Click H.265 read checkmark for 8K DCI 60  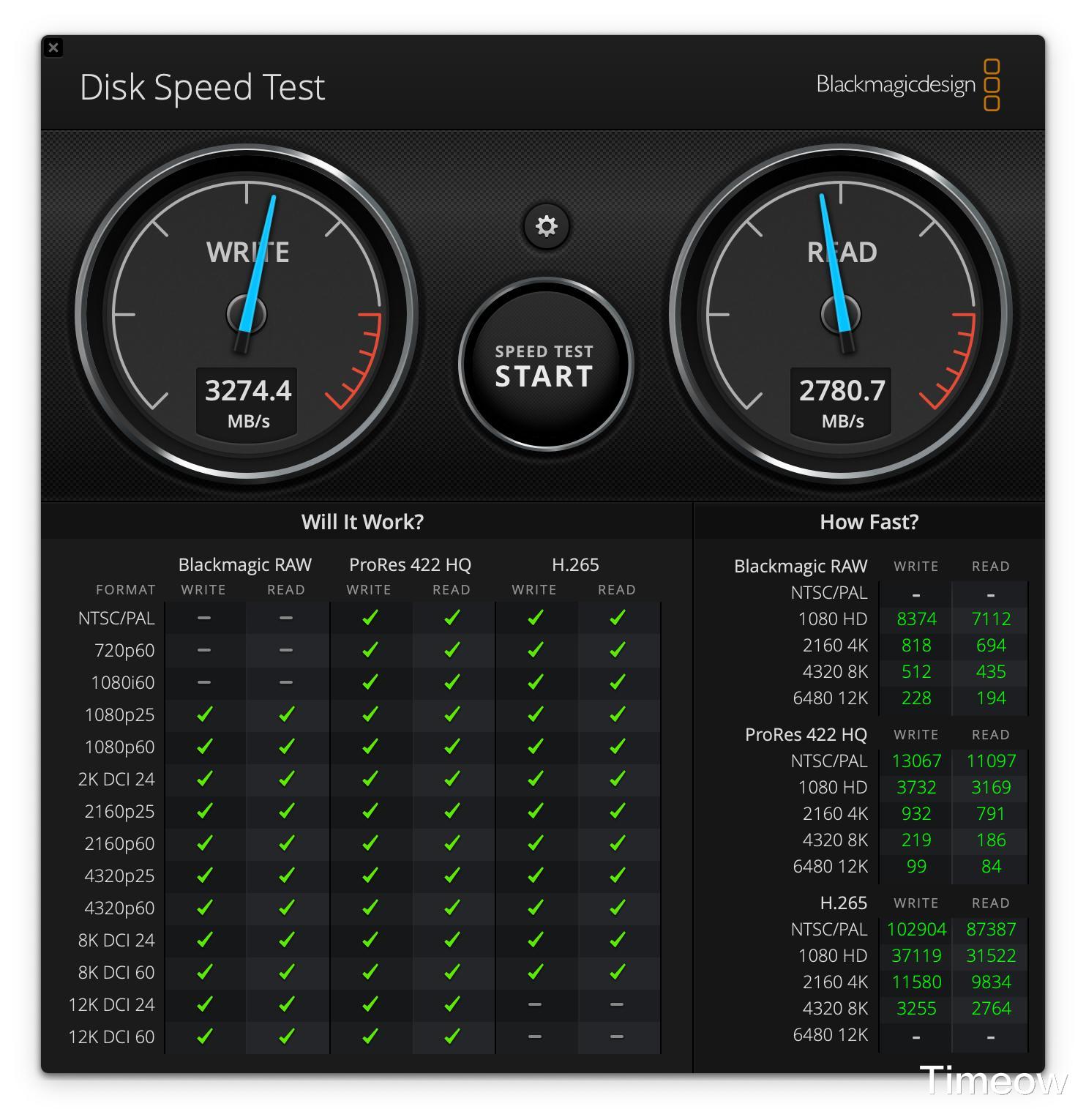[617, 972]
